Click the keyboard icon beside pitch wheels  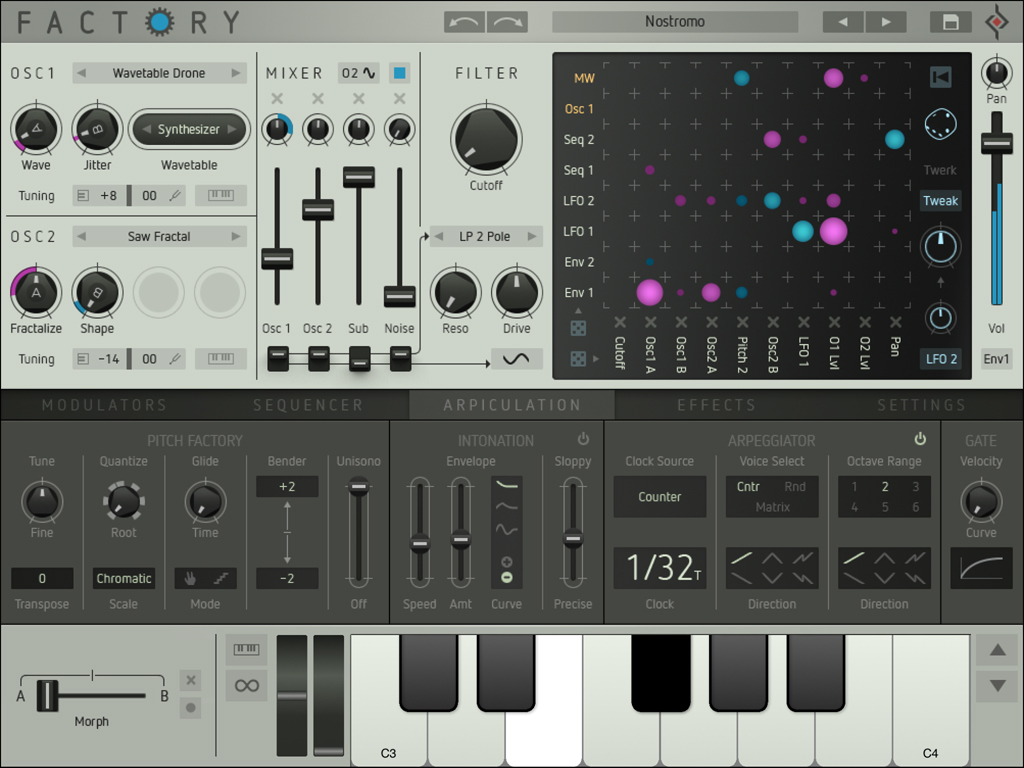tap(246, 649)
